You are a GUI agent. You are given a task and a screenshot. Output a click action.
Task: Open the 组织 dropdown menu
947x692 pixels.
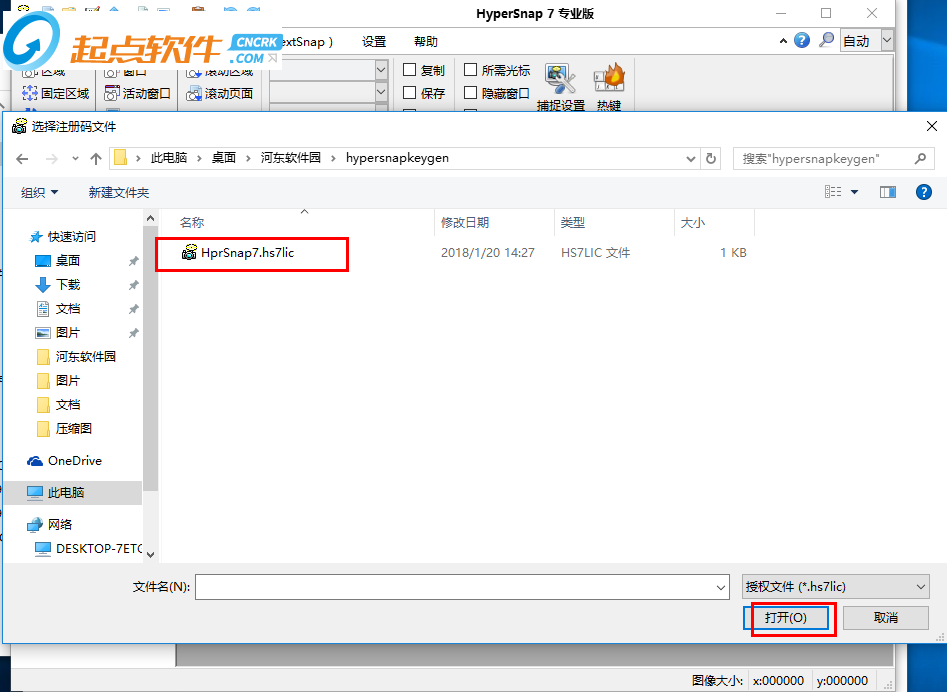[x=39, y=193]
